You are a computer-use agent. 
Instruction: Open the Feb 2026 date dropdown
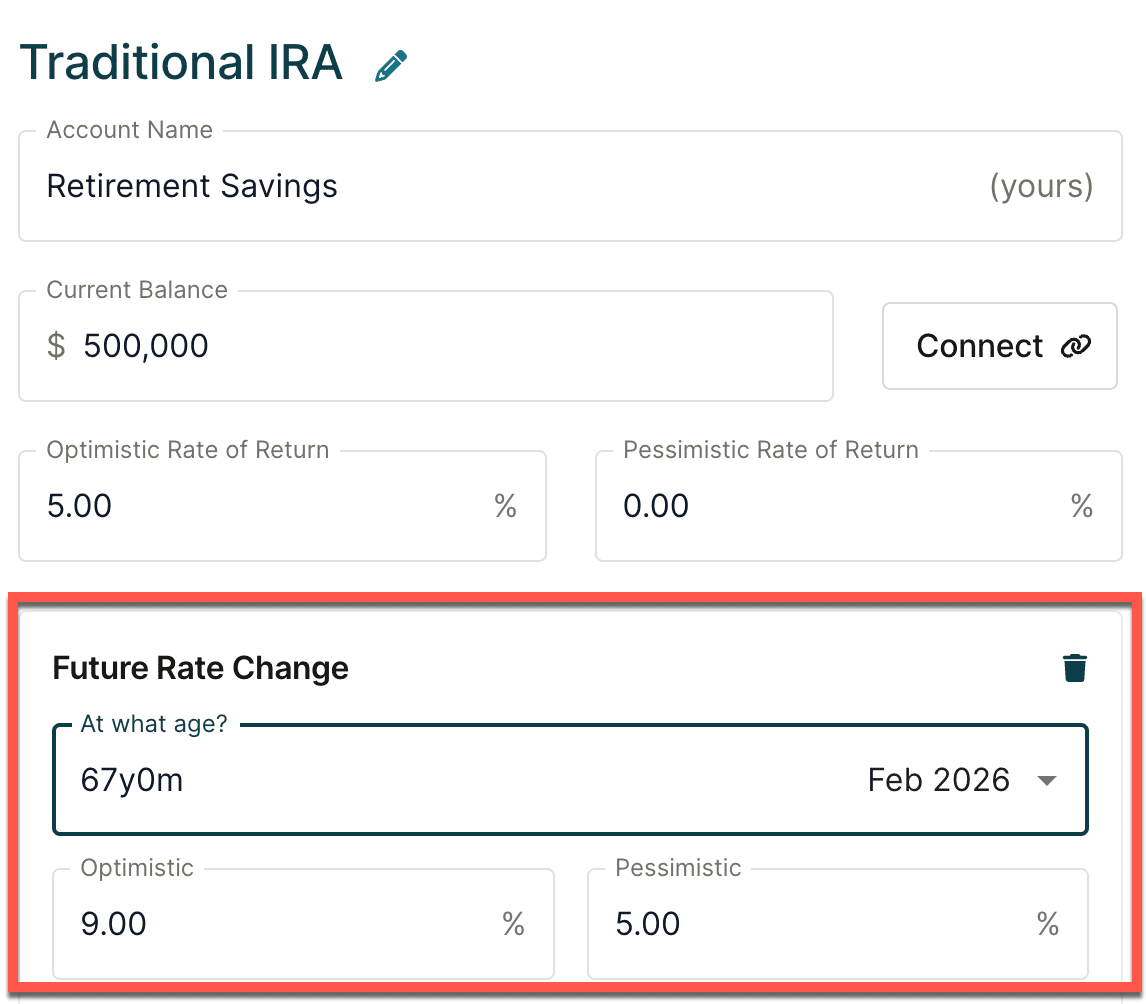click(938, 780)
